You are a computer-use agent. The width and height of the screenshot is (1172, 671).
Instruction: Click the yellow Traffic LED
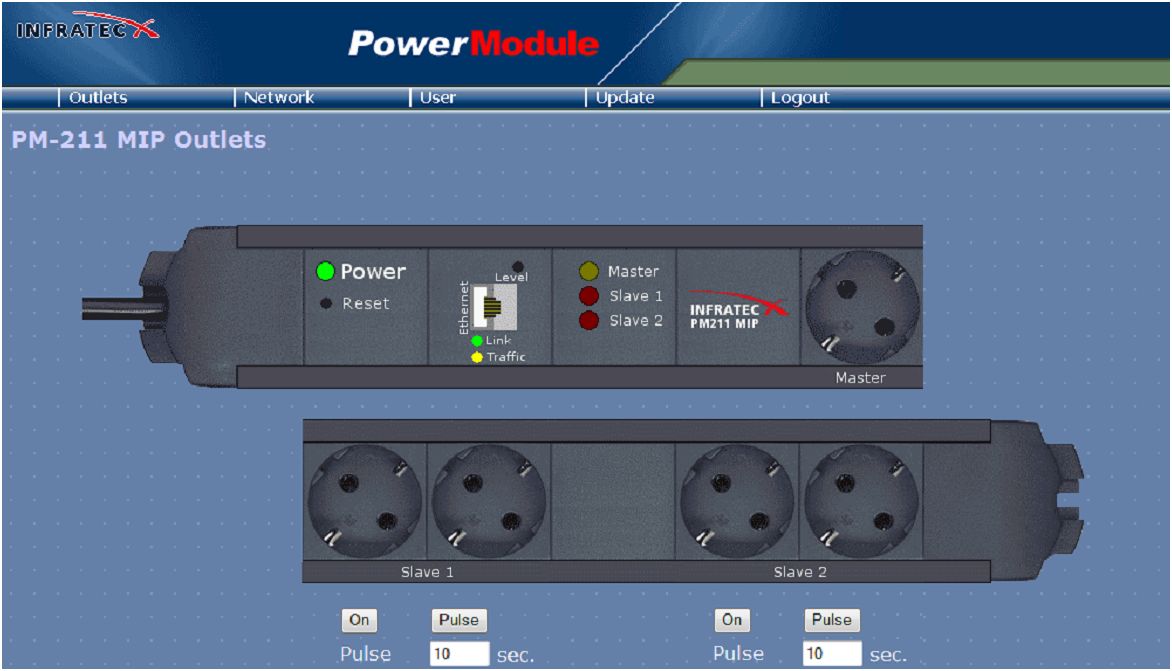477,357
